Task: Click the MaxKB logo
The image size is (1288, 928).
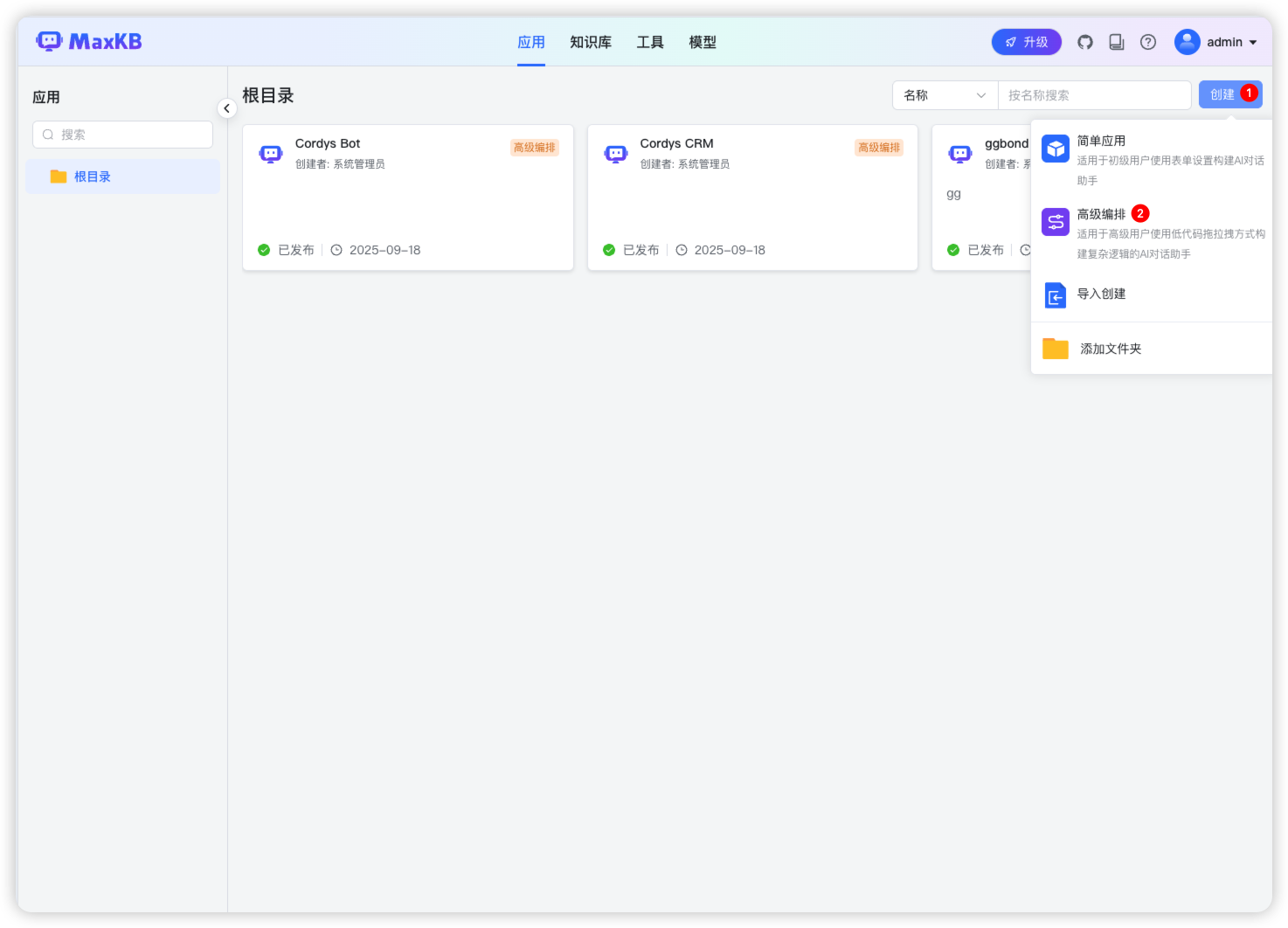Action: (x=88, y=41)
